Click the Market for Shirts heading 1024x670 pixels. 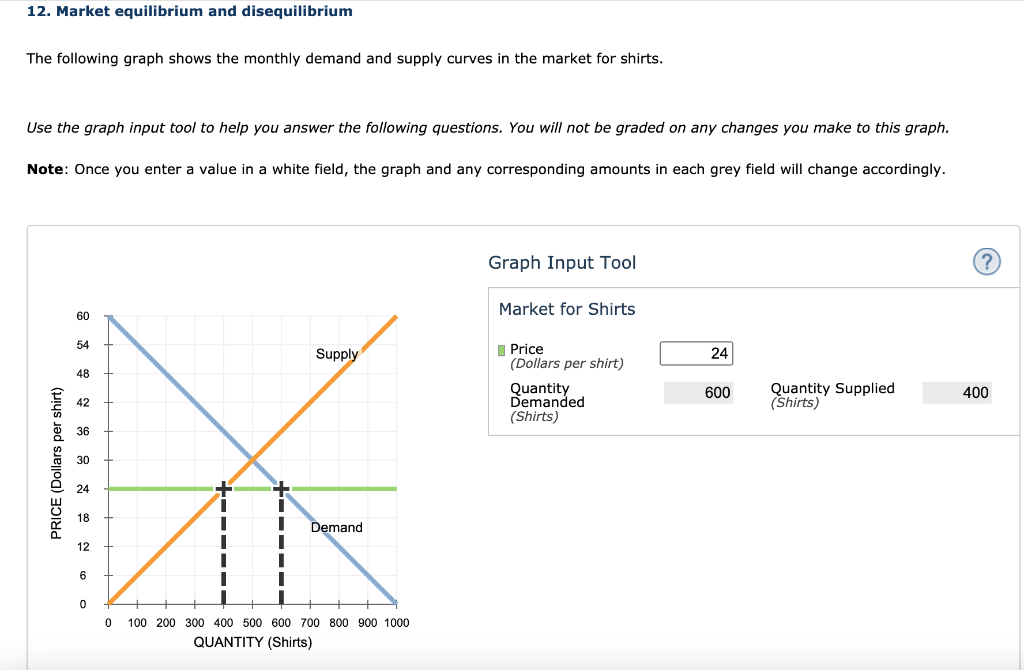[567, 309]
